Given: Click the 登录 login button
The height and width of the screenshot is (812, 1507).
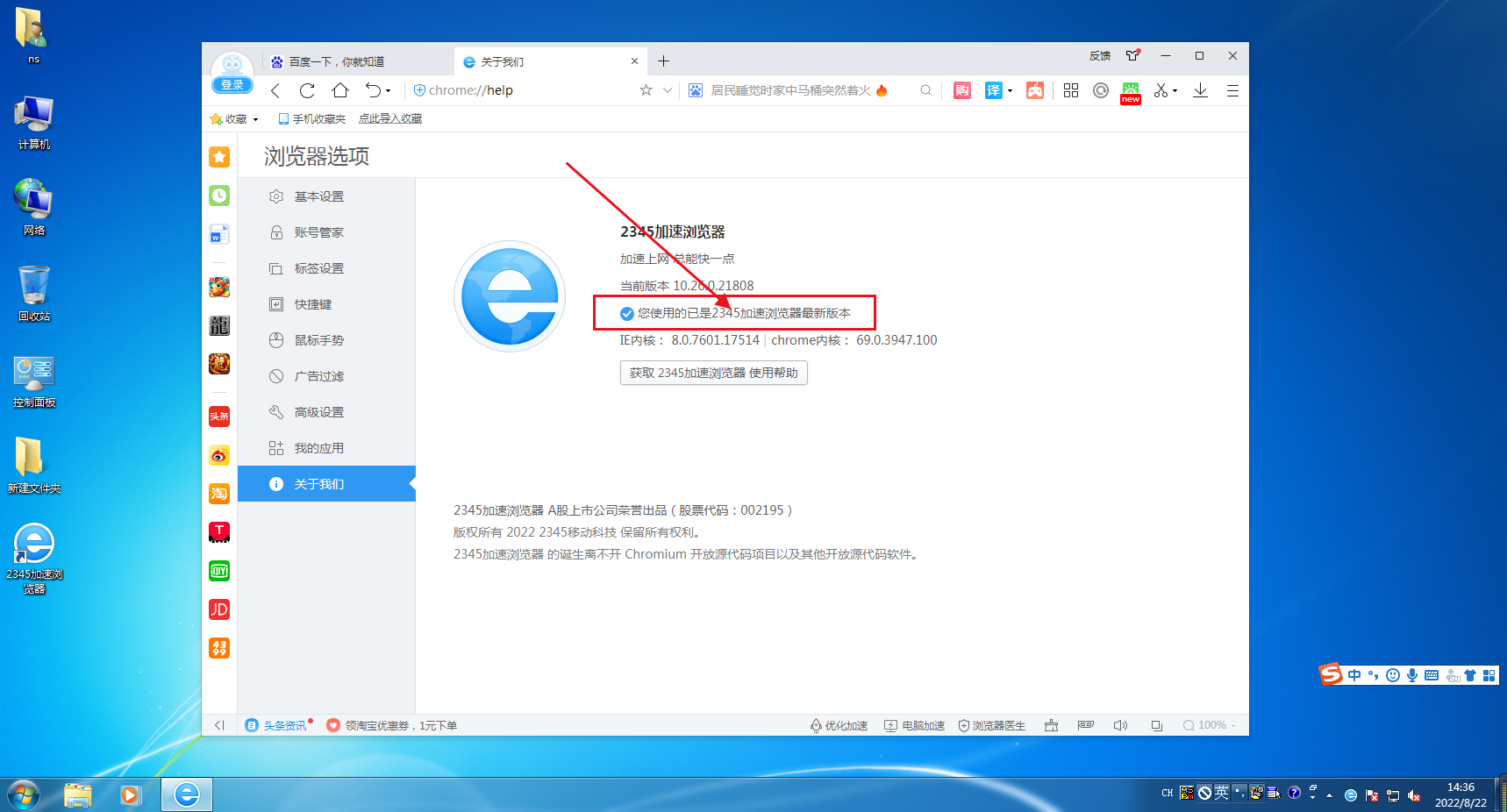Looking at the screenshot, I should click(232, 85).
